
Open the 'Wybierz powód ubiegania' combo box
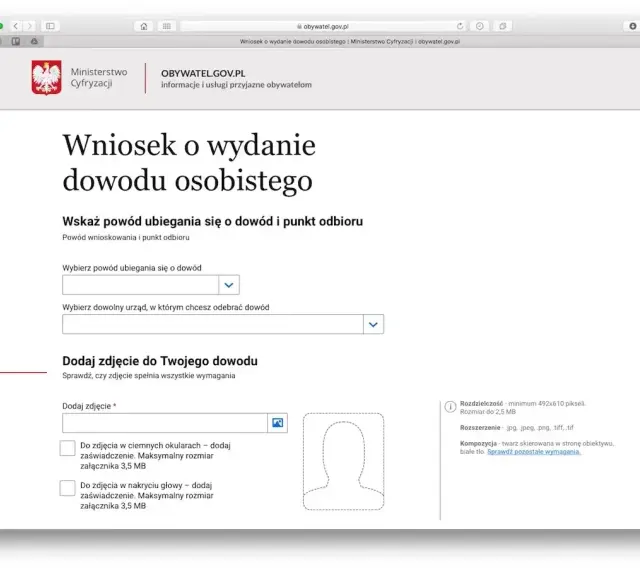(x=151, y=285)
